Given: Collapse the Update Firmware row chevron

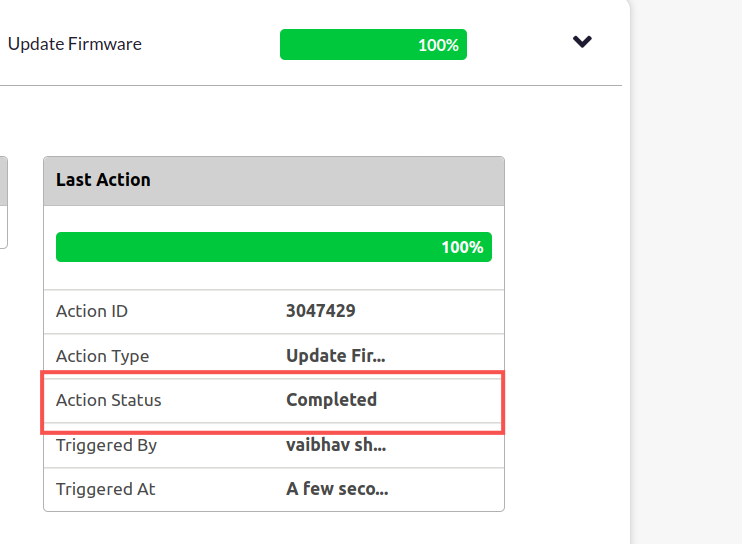Looking at the screenshot, I should [x=582, y=42].
